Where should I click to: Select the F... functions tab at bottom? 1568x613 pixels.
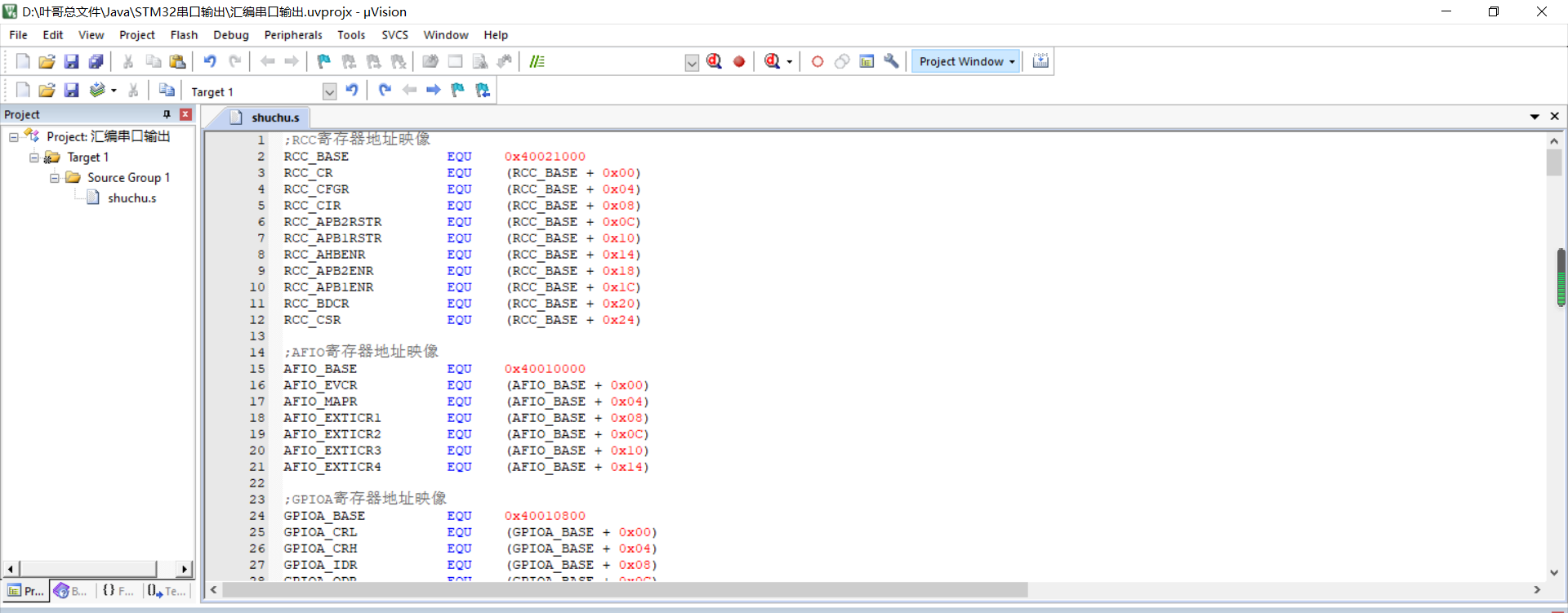(118, 591)
